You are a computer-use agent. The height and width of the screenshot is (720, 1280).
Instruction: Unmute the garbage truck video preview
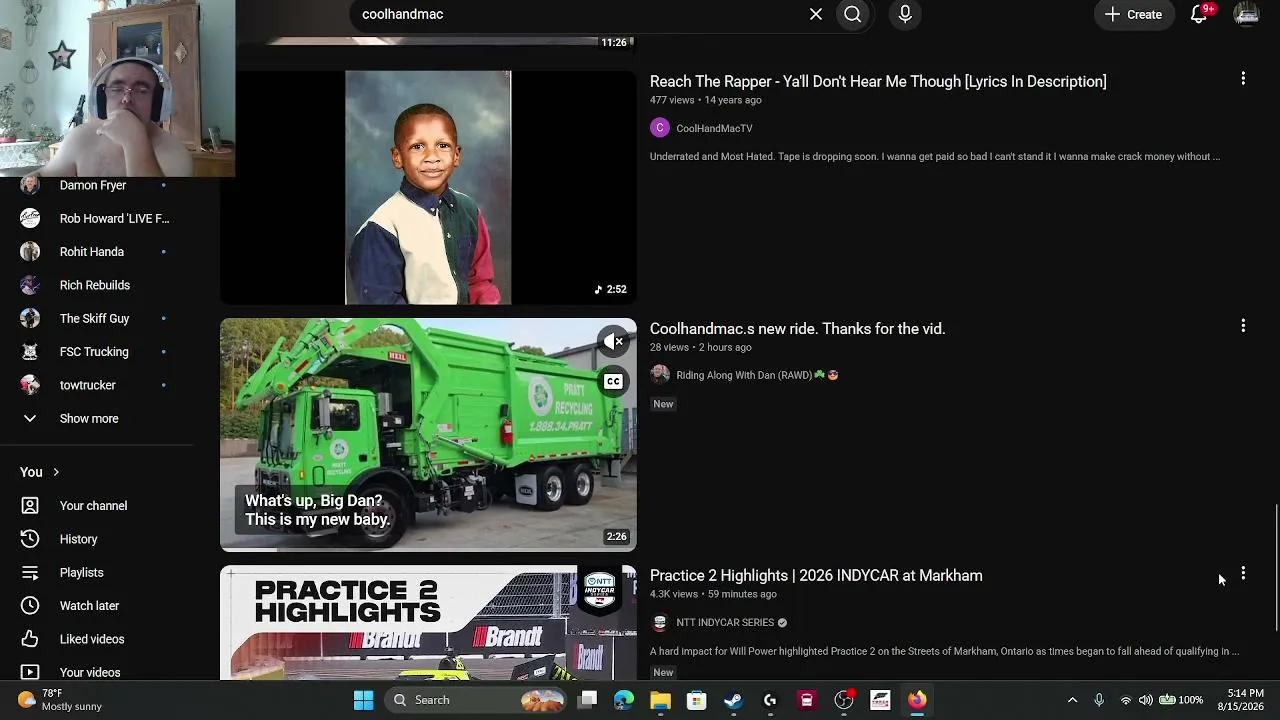click(x=613, y=342)
